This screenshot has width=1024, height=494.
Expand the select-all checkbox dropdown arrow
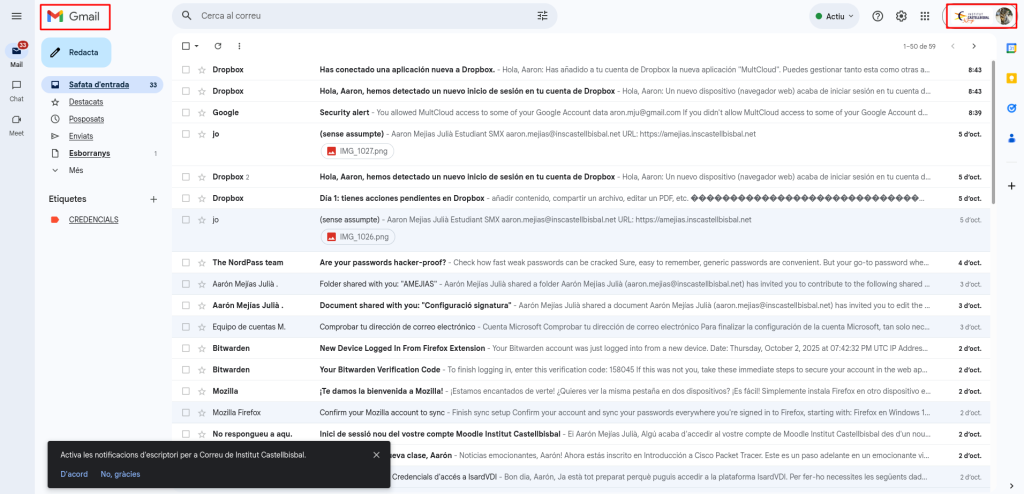[x=197, y=46]
